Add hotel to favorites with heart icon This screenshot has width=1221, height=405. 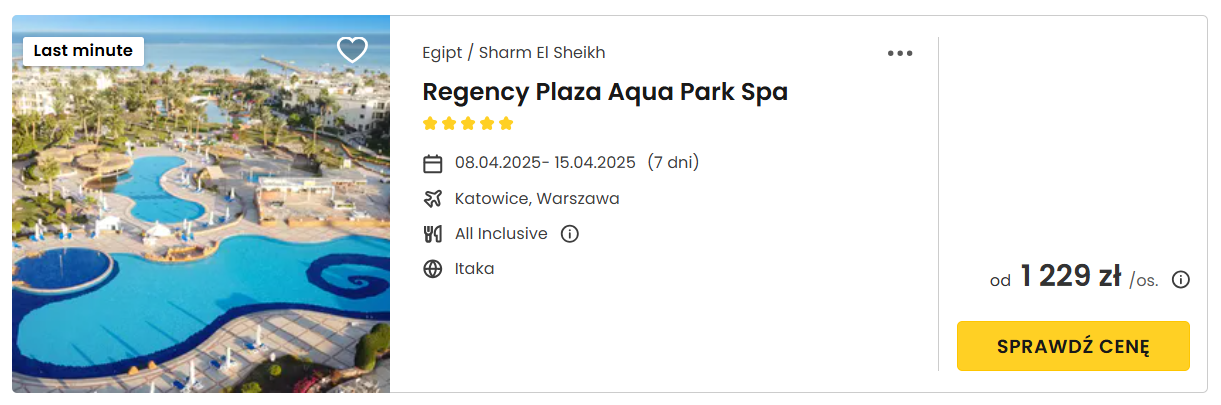[x=352, y=50]
